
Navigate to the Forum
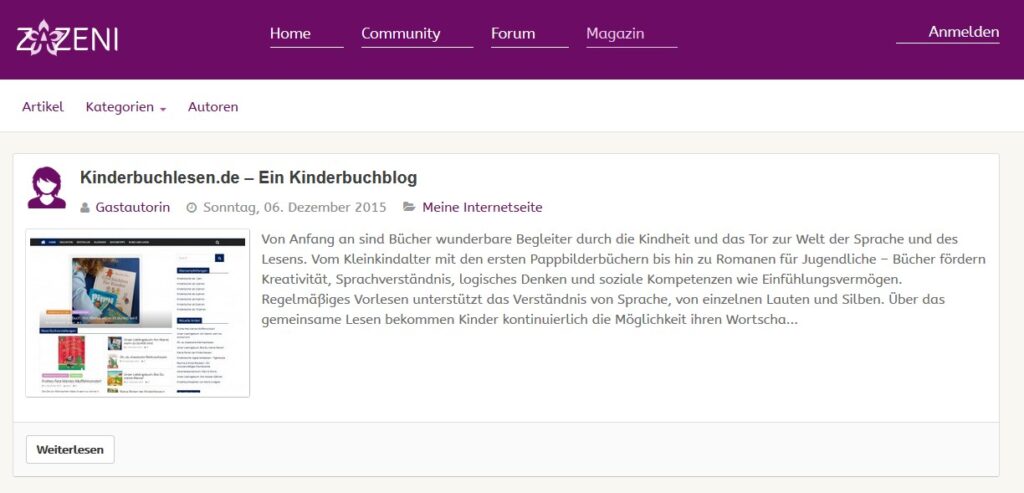click(x=513, y=34)
